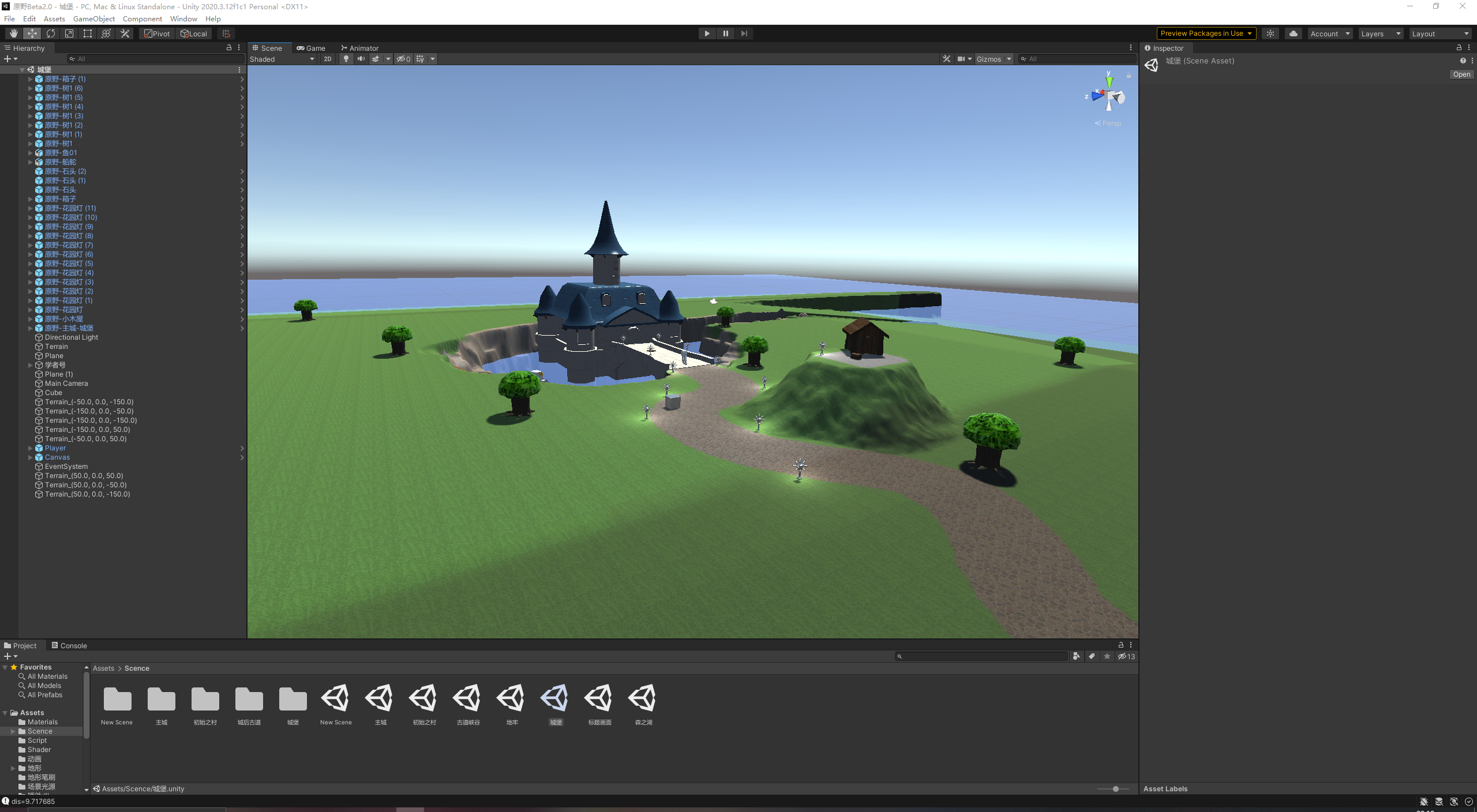
Task: Open the GameObject menu
Action: click(x=93, y=18)
